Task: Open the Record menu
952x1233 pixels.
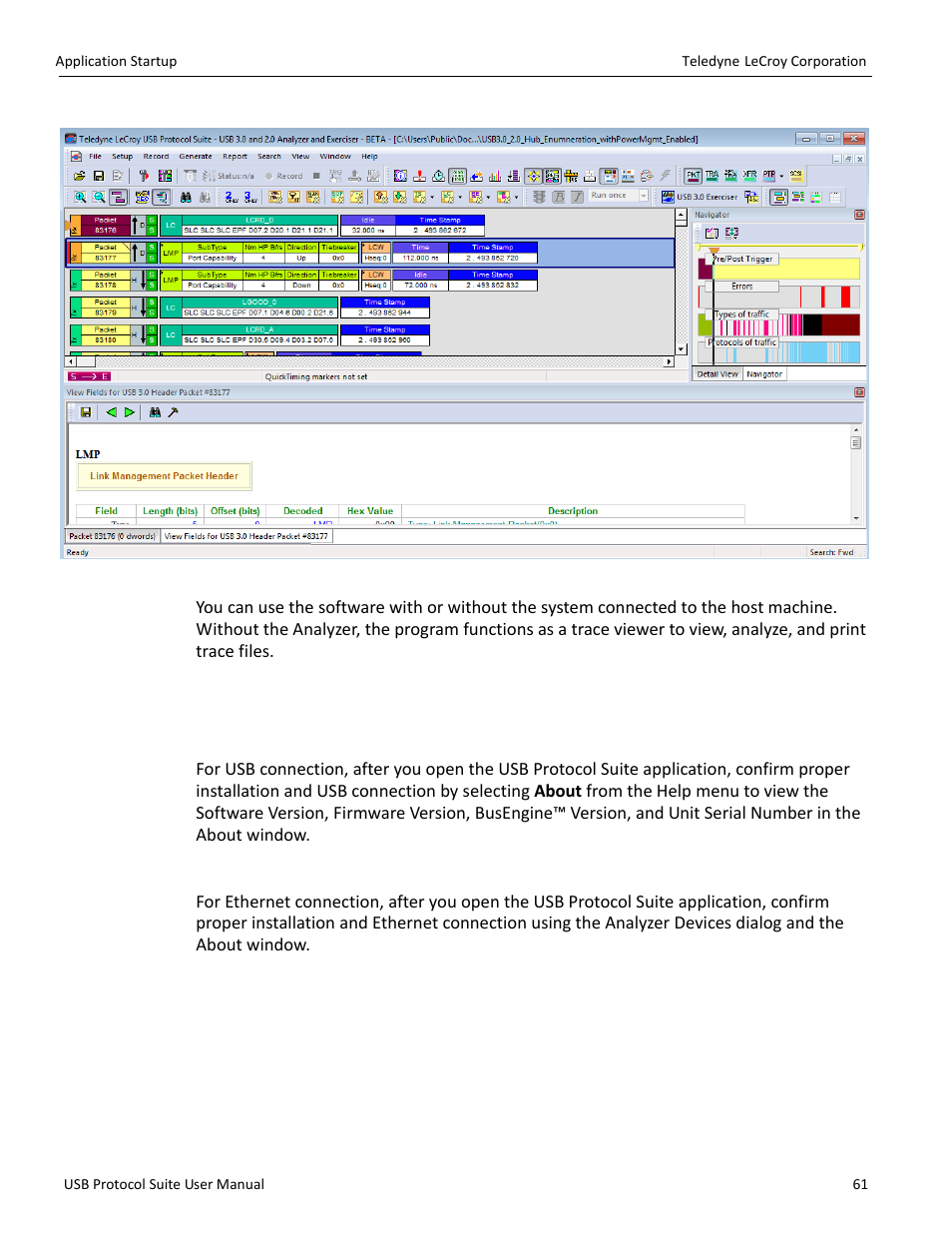Action: point(156,157)
